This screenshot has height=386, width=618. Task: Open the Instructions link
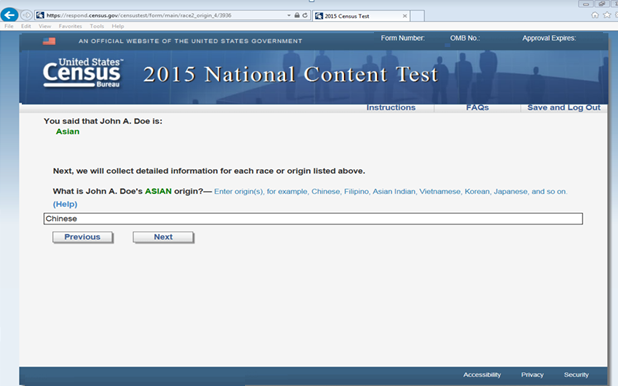(x=391, y=108)
